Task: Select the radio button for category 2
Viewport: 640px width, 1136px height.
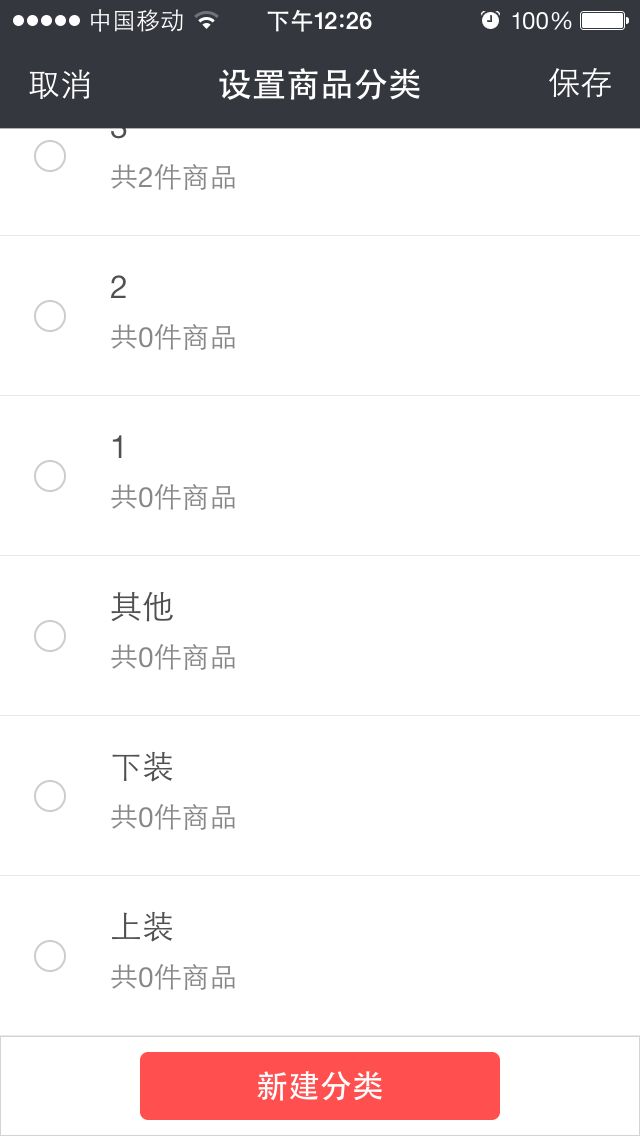Action: tap(50, 316)
